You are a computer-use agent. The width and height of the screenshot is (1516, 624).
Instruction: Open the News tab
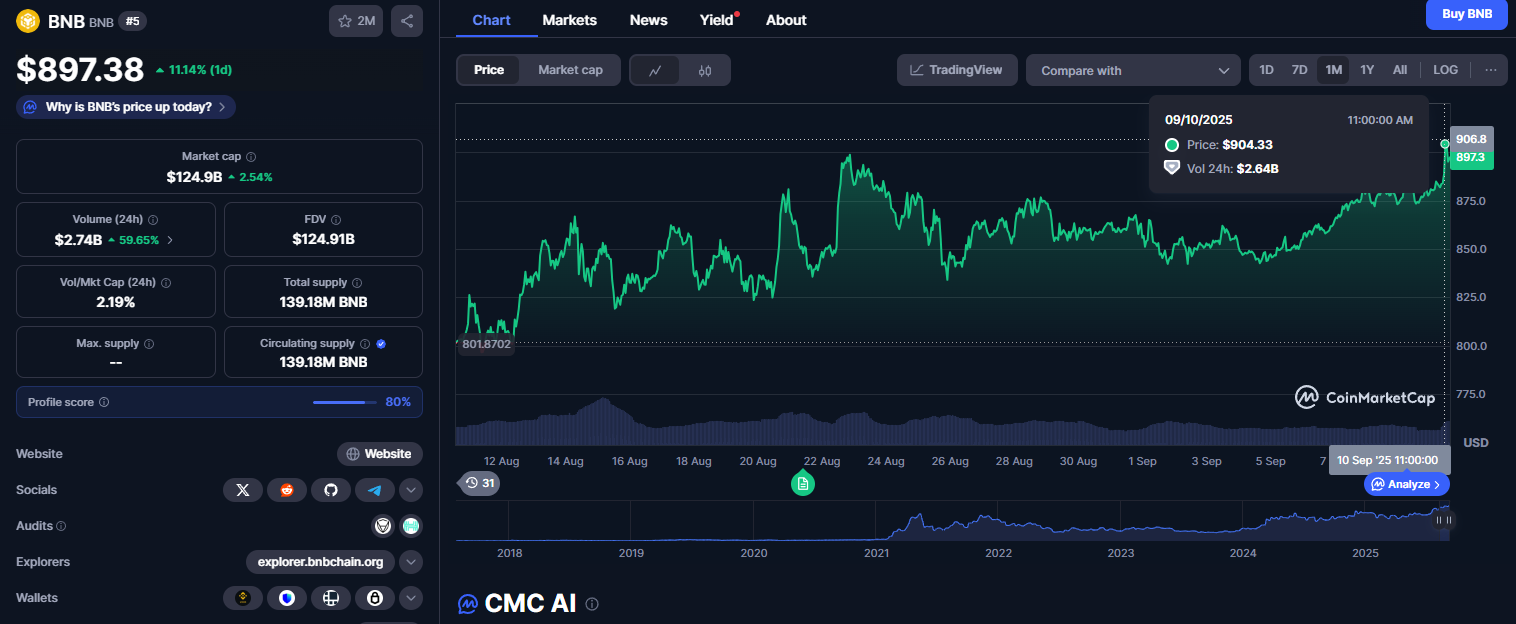pyautogui.click(x=649, y=20)
